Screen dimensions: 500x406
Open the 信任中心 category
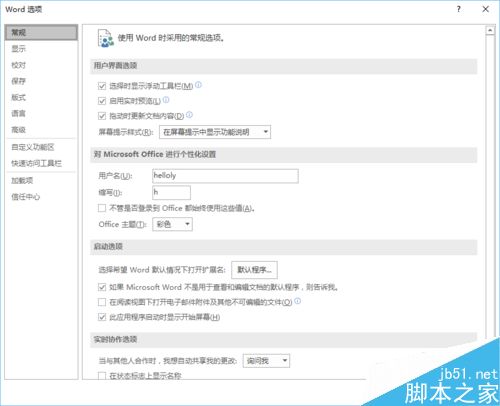point(26,197)
